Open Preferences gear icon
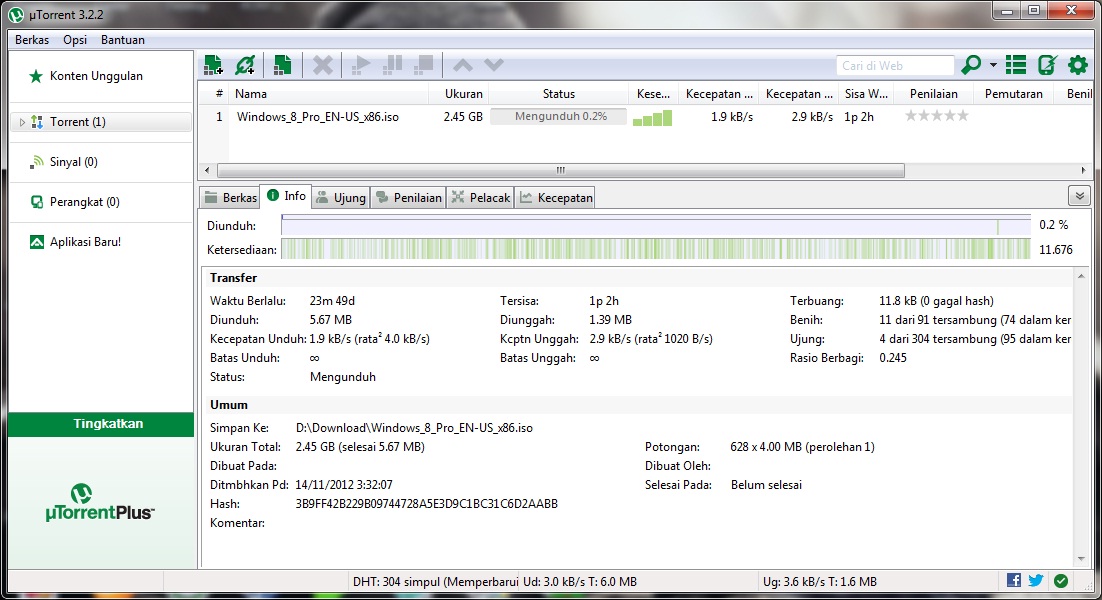1102x600 pixels. (x=1078, y=65)
